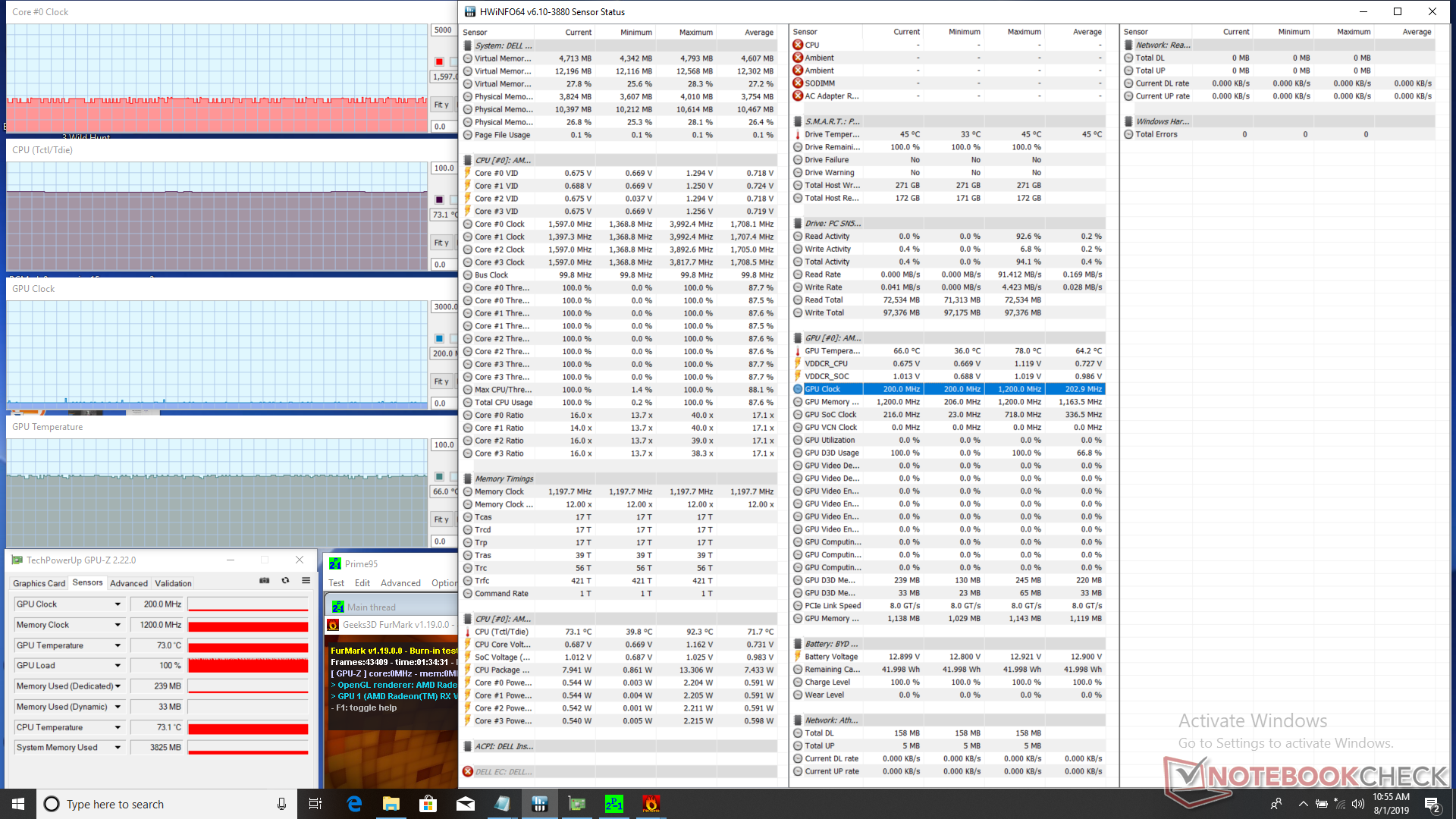Image resolution: width=1456 pixels, height=819 pixels.
Task: Expand the GPU Temperature sensor dropdown
Action: [118, 645]
